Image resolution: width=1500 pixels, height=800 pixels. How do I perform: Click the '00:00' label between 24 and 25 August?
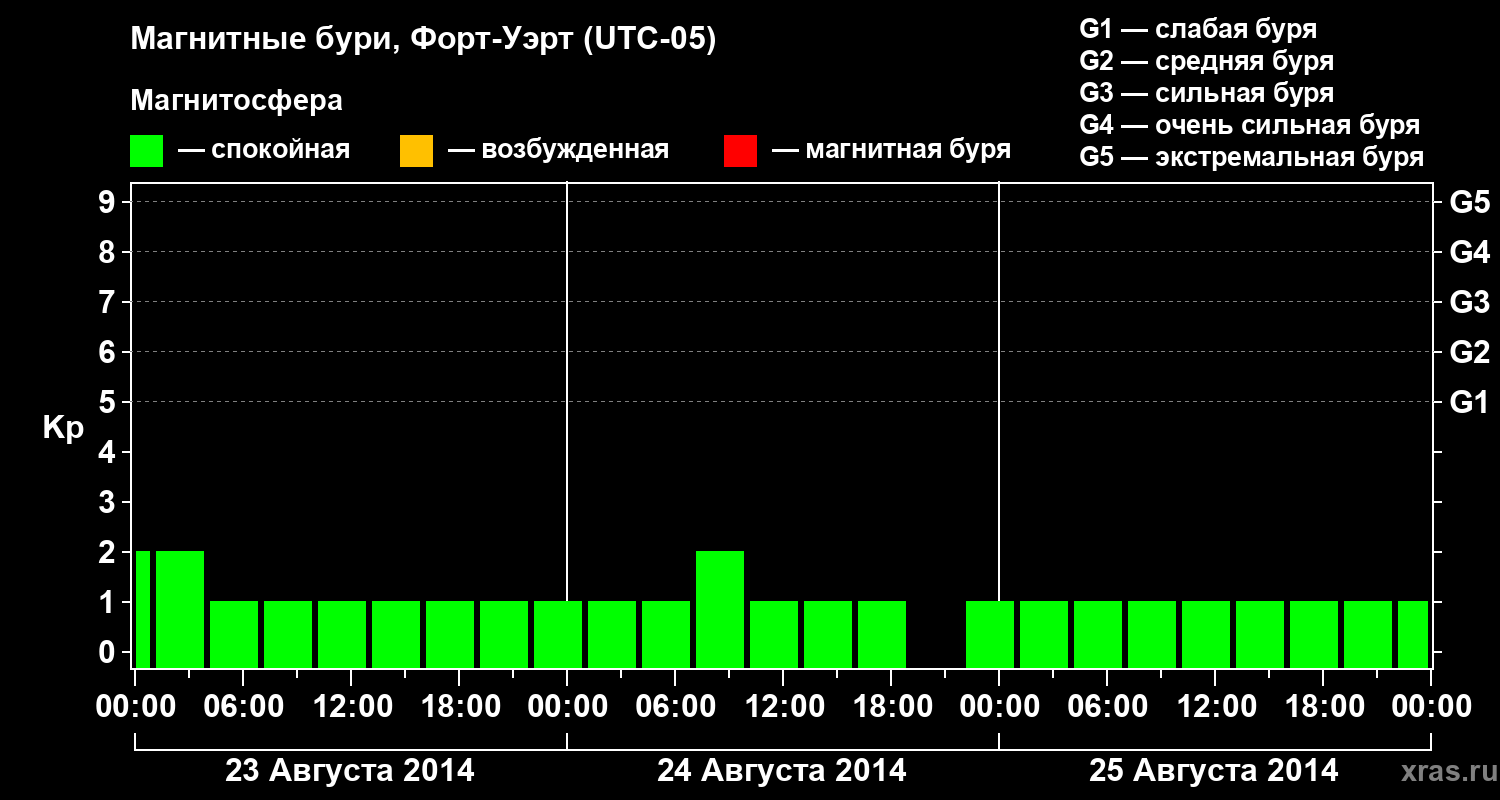tap(999, 707)
